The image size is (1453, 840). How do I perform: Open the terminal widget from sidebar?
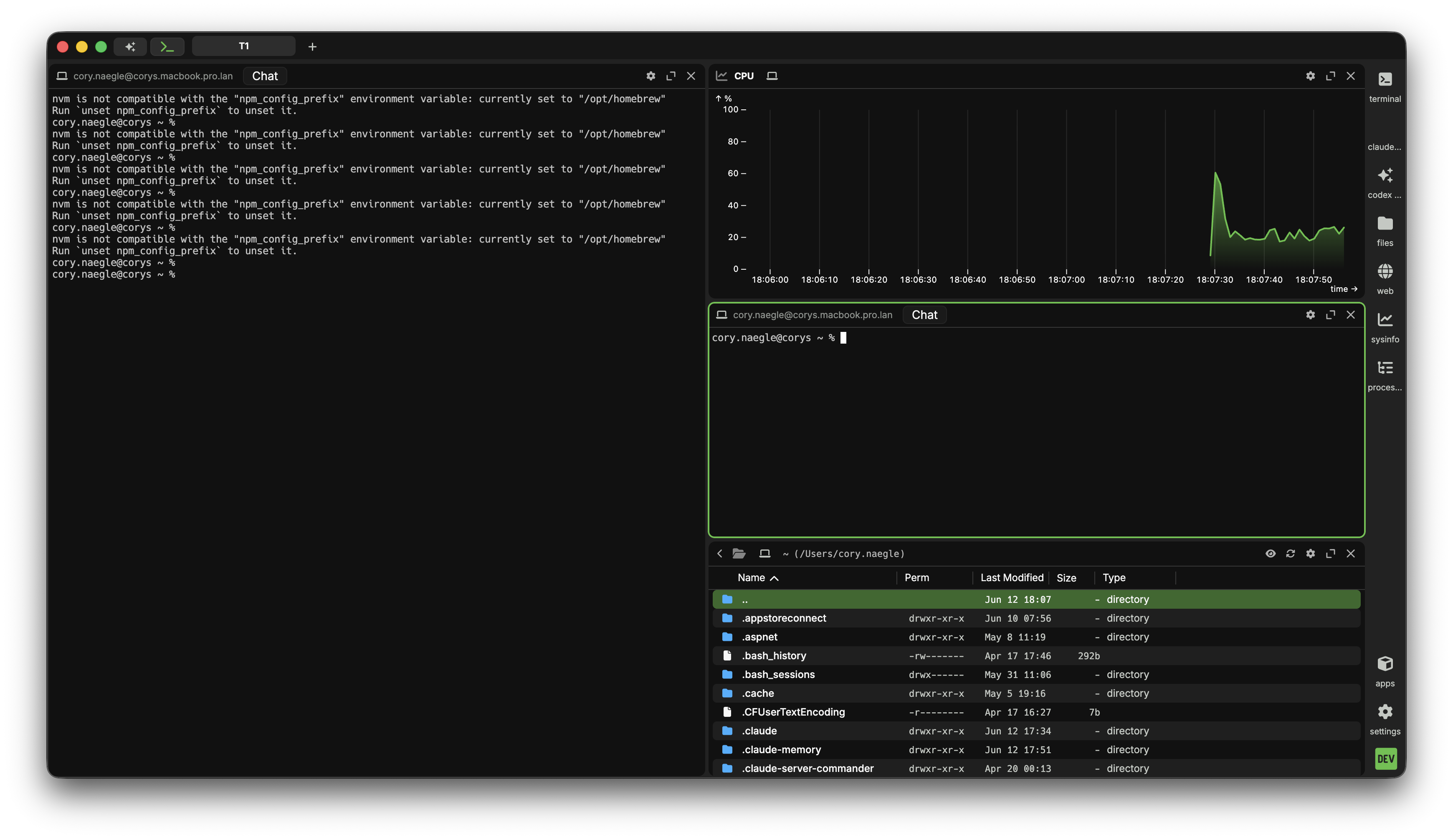click(x=1385, y=86)
